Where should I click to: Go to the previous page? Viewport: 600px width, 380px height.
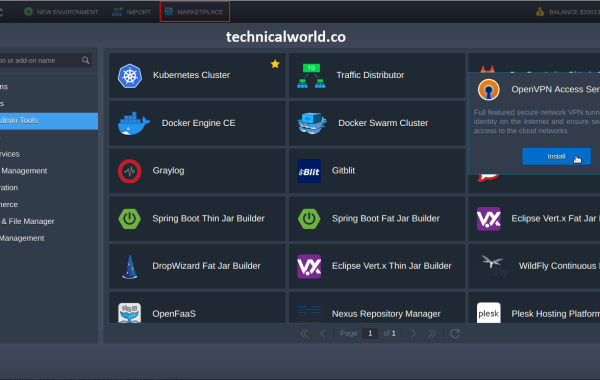tap(323, 334)
